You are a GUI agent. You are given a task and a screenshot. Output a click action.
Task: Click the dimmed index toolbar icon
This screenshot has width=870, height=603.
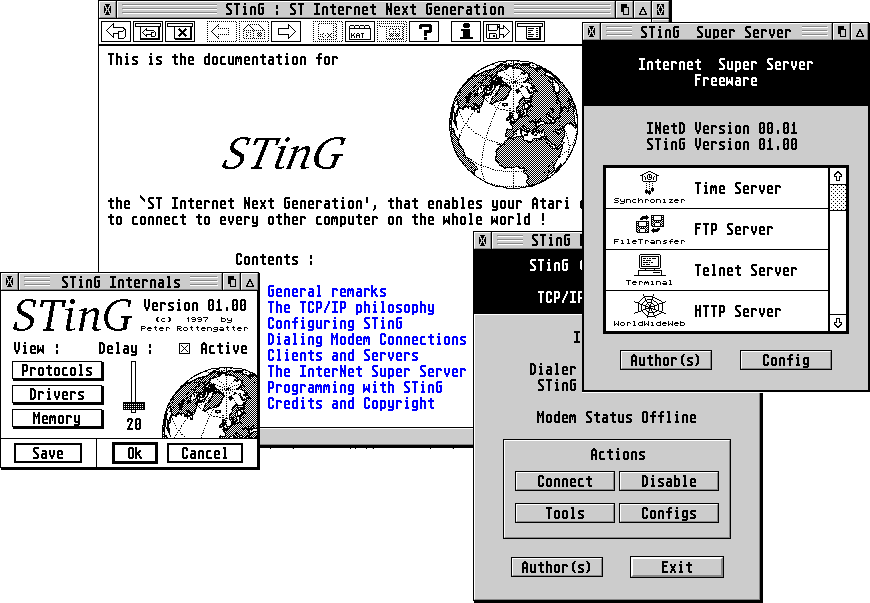pos(327,32)
